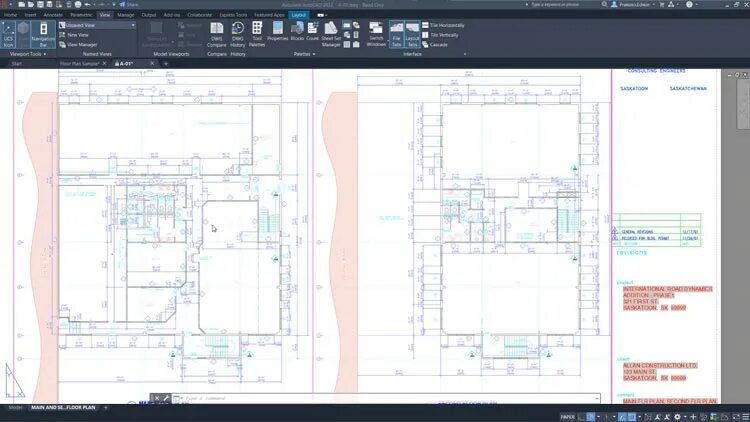Image resolution: width=750 pixels, height=422 pixels.
Task: Add a new layout with plus button
Action: (106, 408)
